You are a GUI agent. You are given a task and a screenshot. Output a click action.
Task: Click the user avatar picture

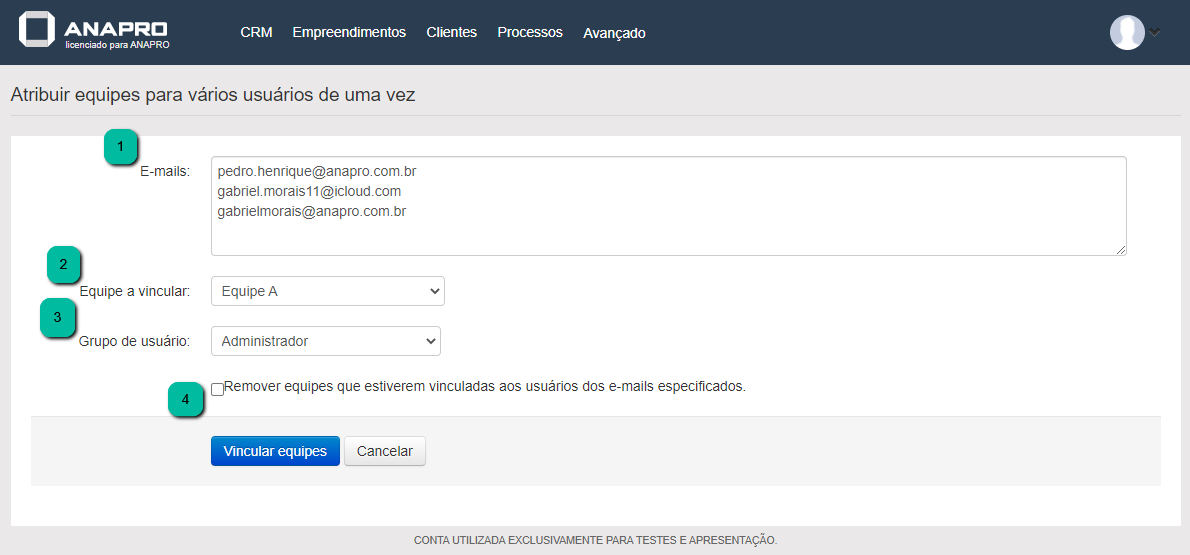tap(1127, 32)
